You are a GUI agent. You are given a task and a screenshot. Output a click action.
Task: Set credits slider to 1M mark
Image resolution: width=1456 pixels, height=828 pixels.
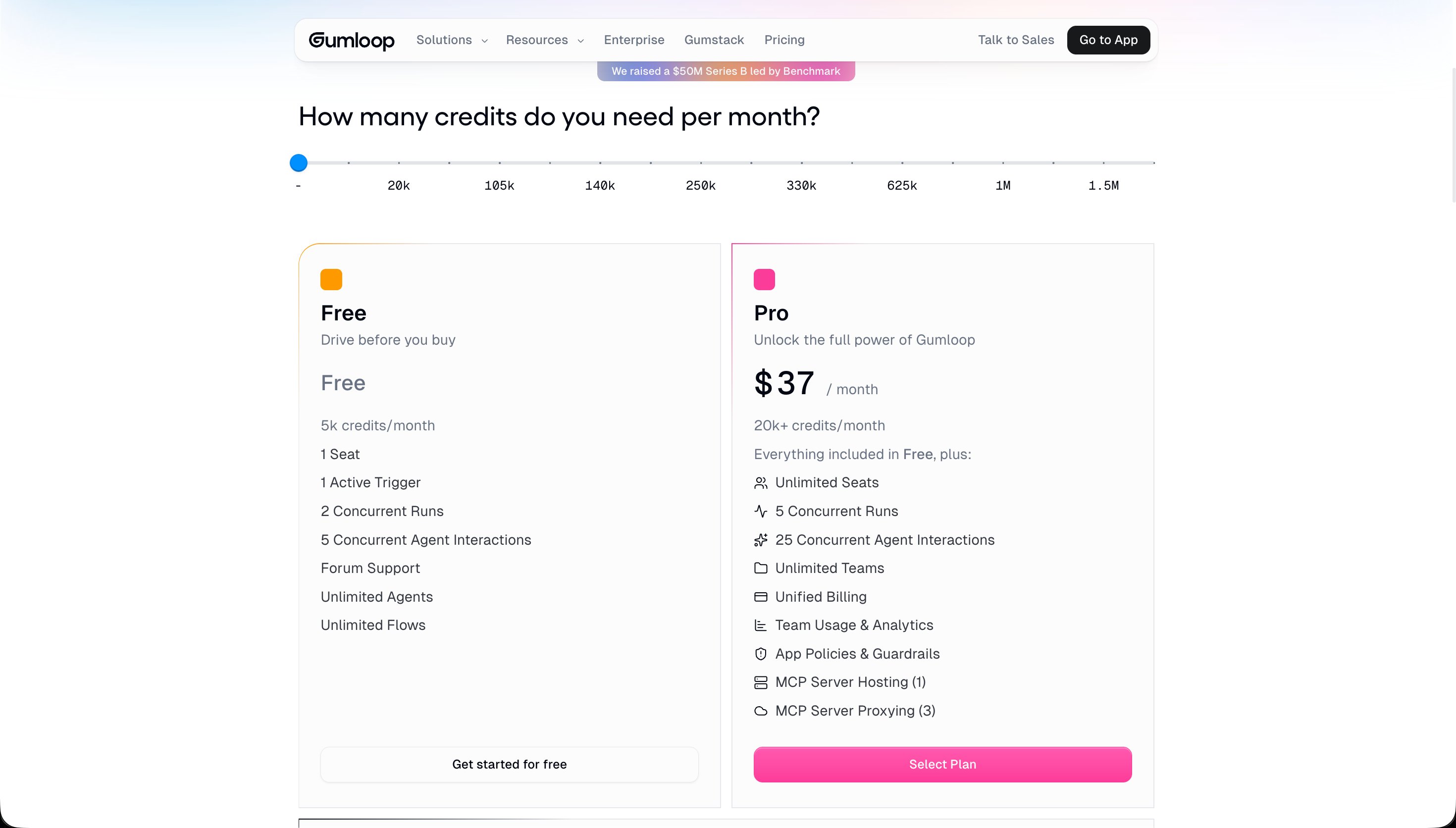(1003, 163)
